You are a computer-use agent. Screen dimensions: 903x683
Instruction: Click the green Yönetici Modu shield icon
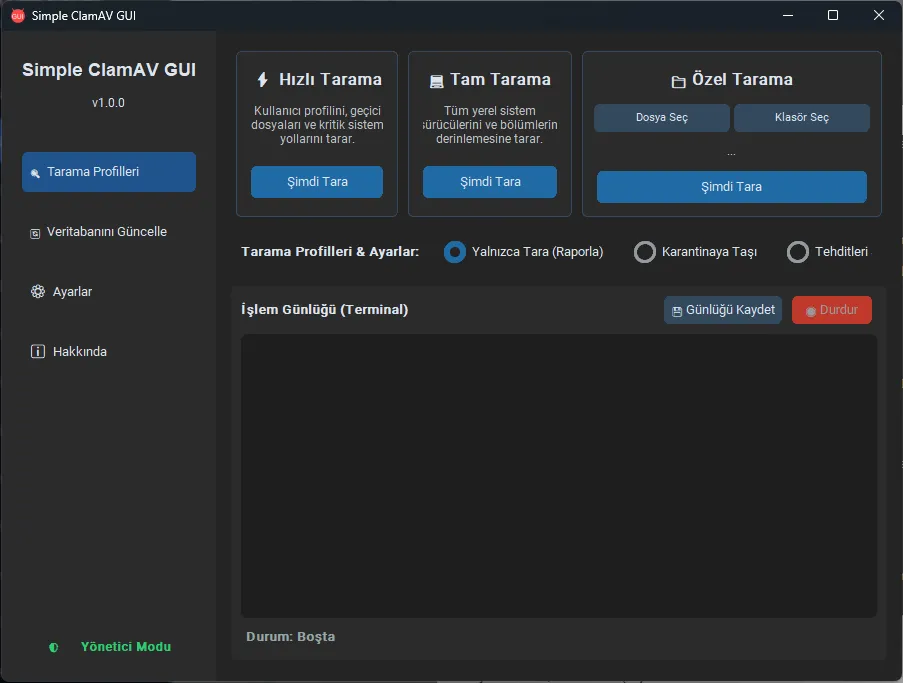[54, 647]
